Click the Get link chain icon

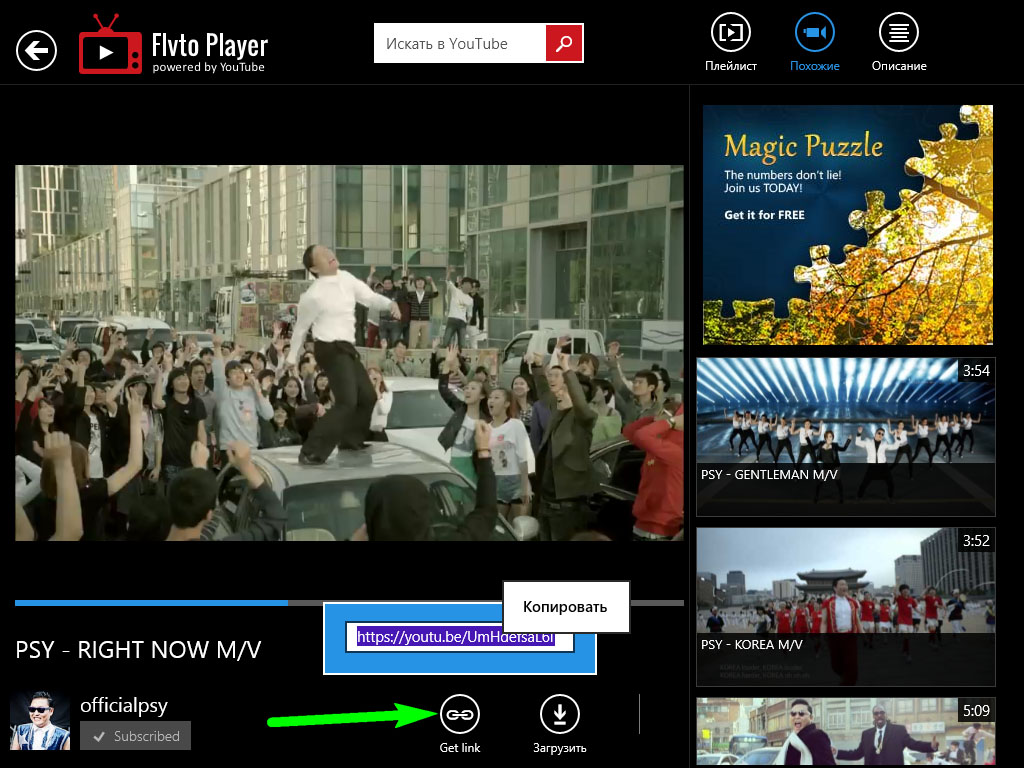pos(460,714)
